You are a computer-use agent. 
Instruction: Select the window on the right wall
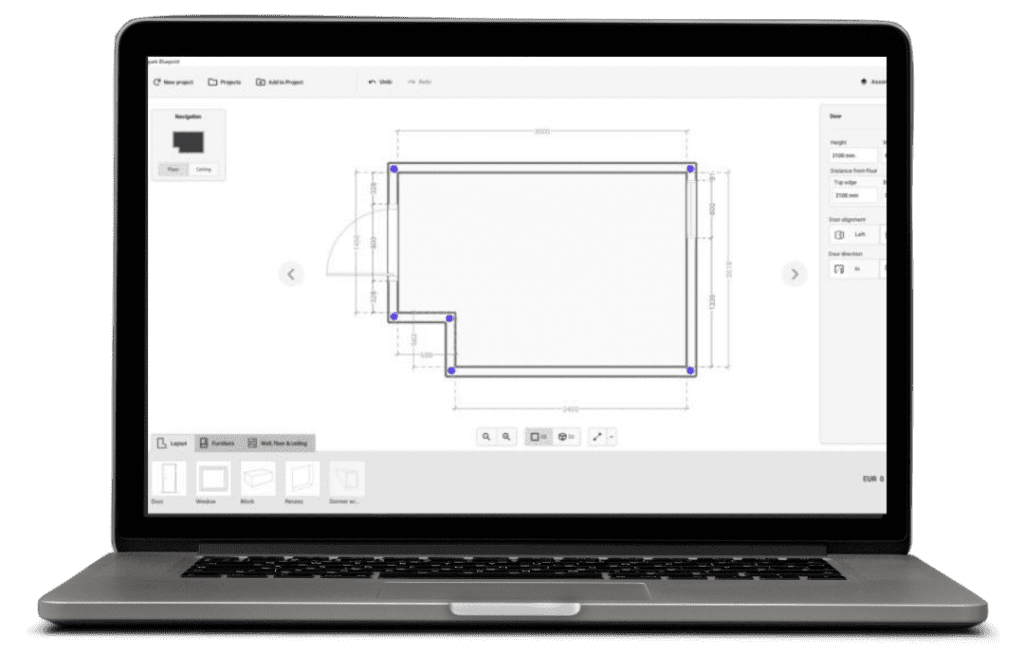[692, 209]
